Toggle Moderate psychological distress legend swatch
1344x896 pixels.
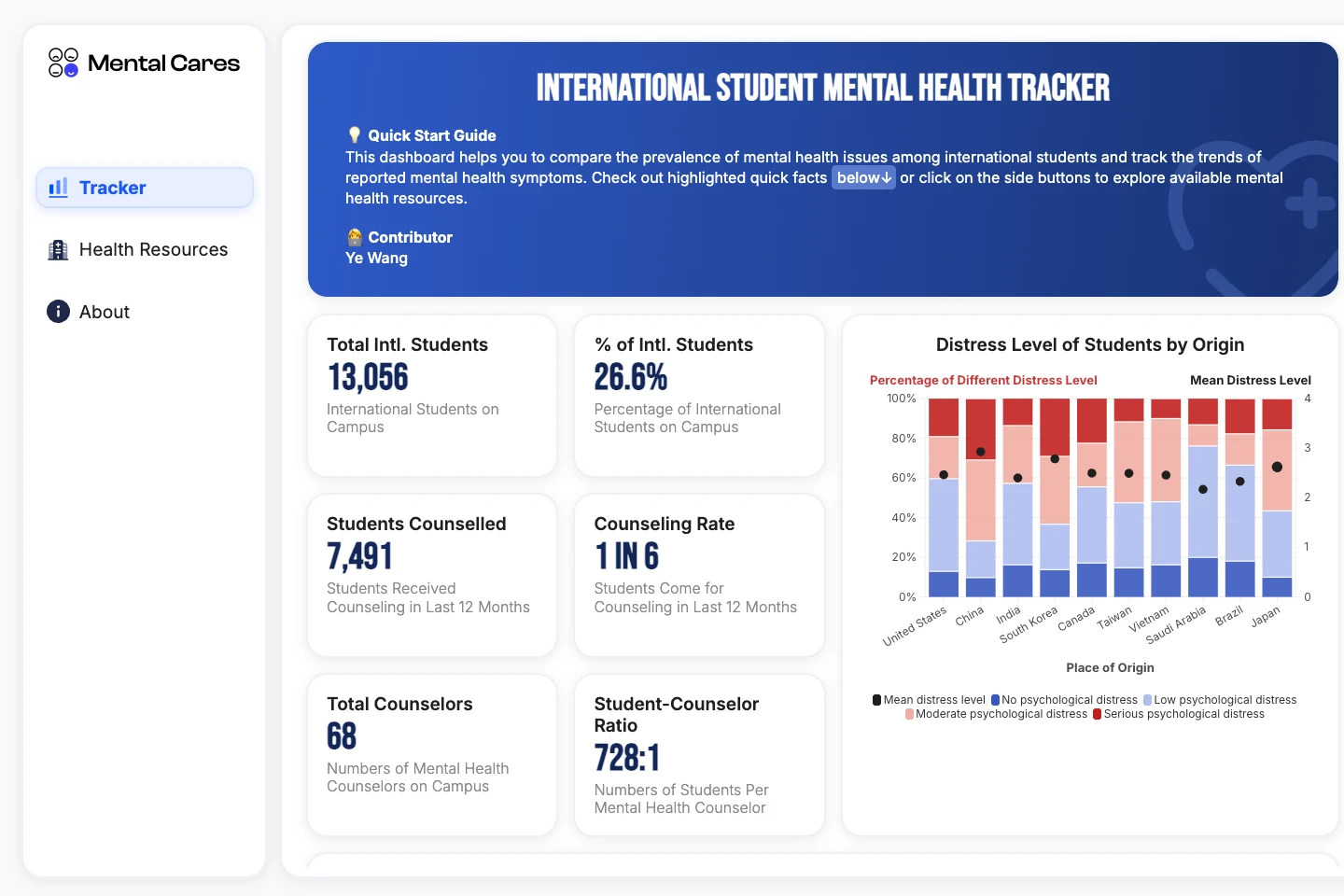909,714
